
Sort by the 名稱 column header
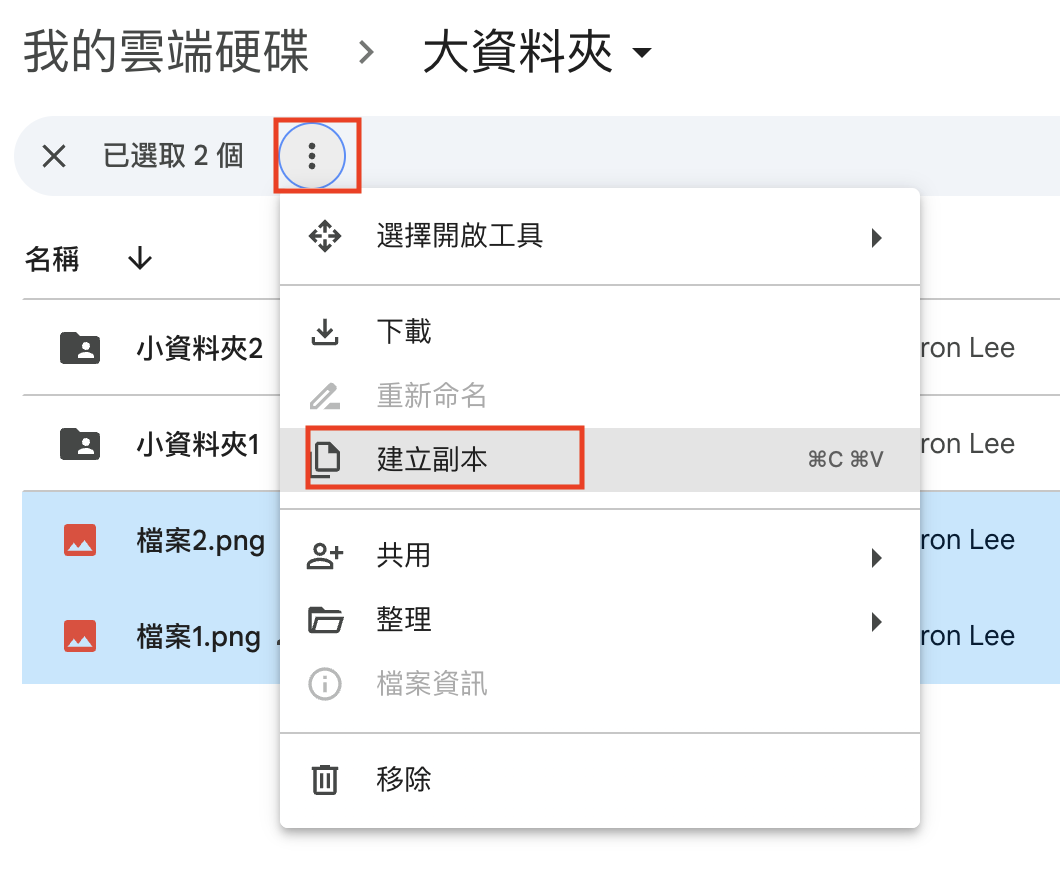52,260
